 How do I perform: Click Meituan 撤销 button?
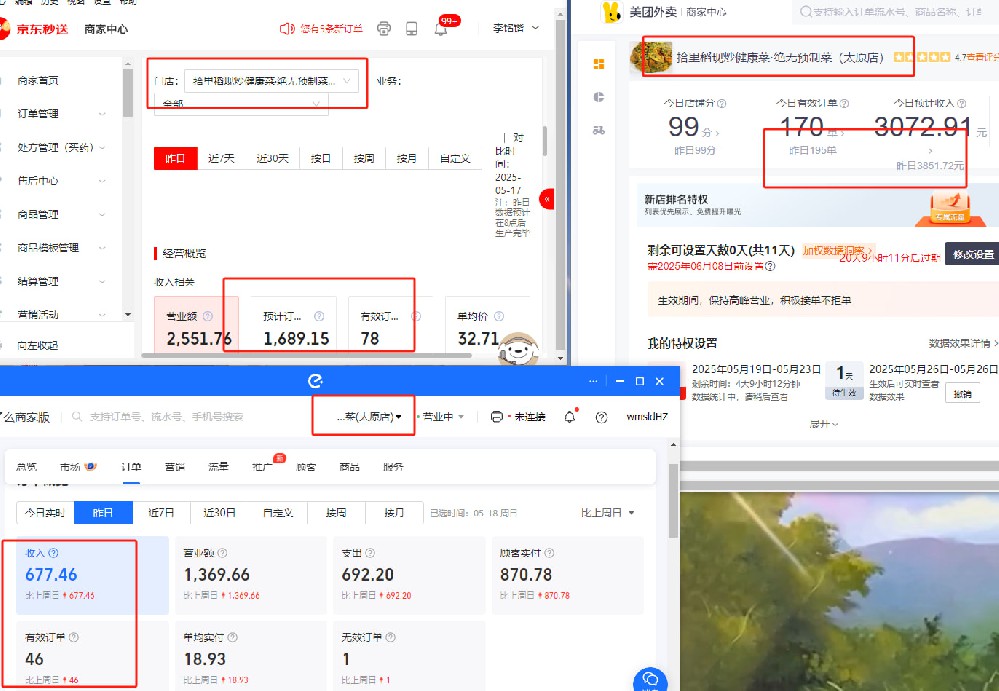click(961, 394)
